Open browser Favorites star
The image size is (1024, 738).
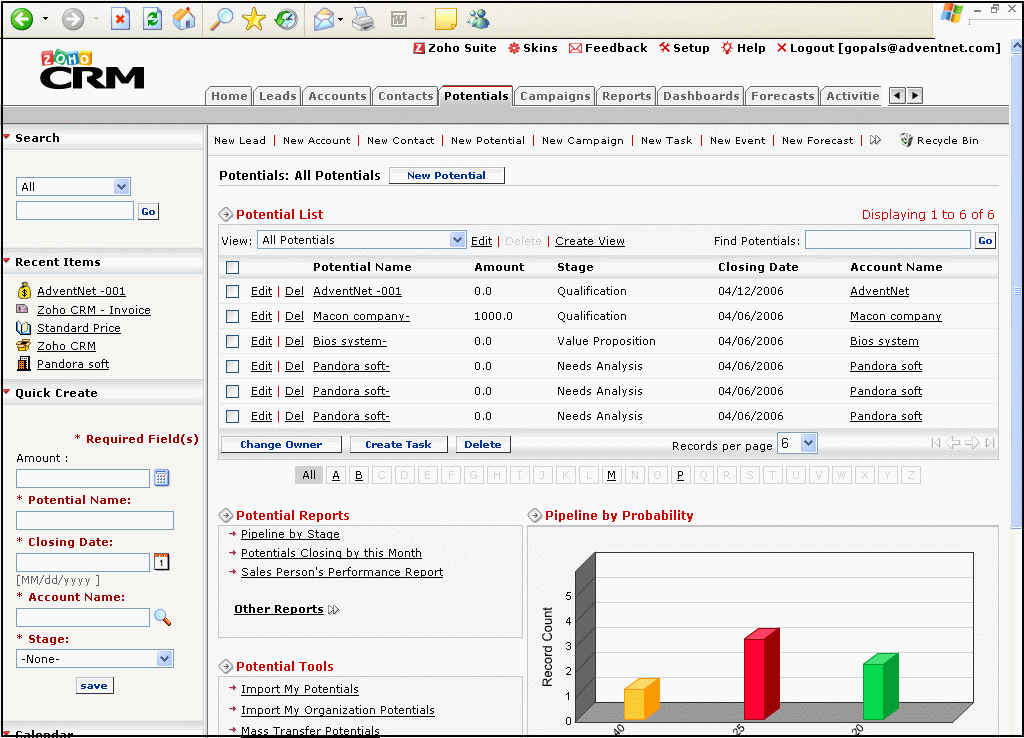tap(253, 19)
